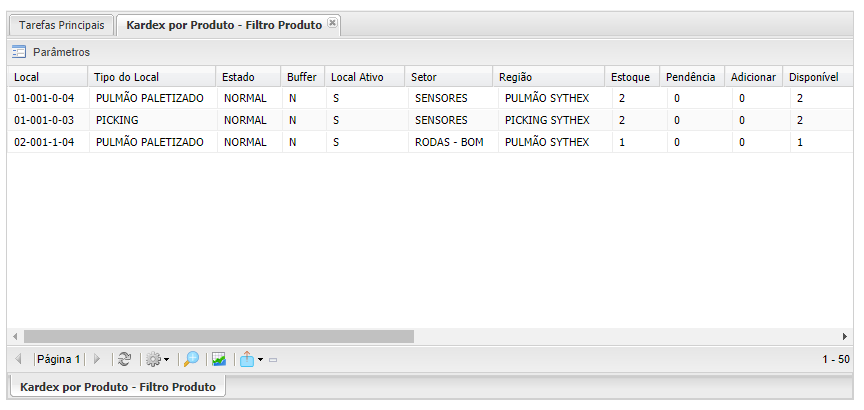Click the horizontal scrollbar thumb
Image resolution: width=864 pixels, height=410 pixels.
[218, 337]
